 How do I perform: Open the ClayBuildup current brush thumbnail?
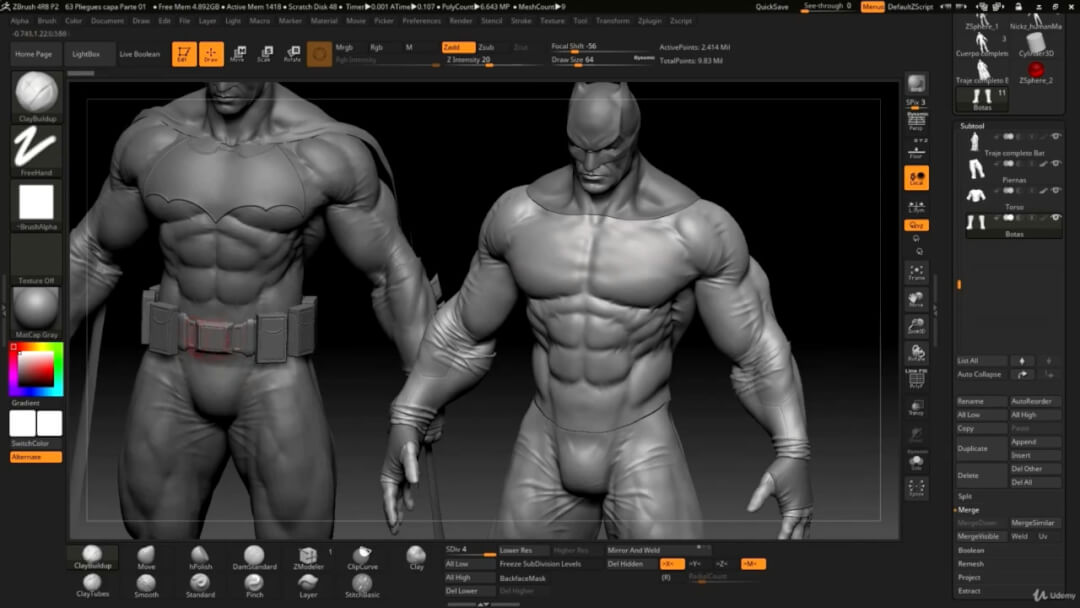coord(36,96)
